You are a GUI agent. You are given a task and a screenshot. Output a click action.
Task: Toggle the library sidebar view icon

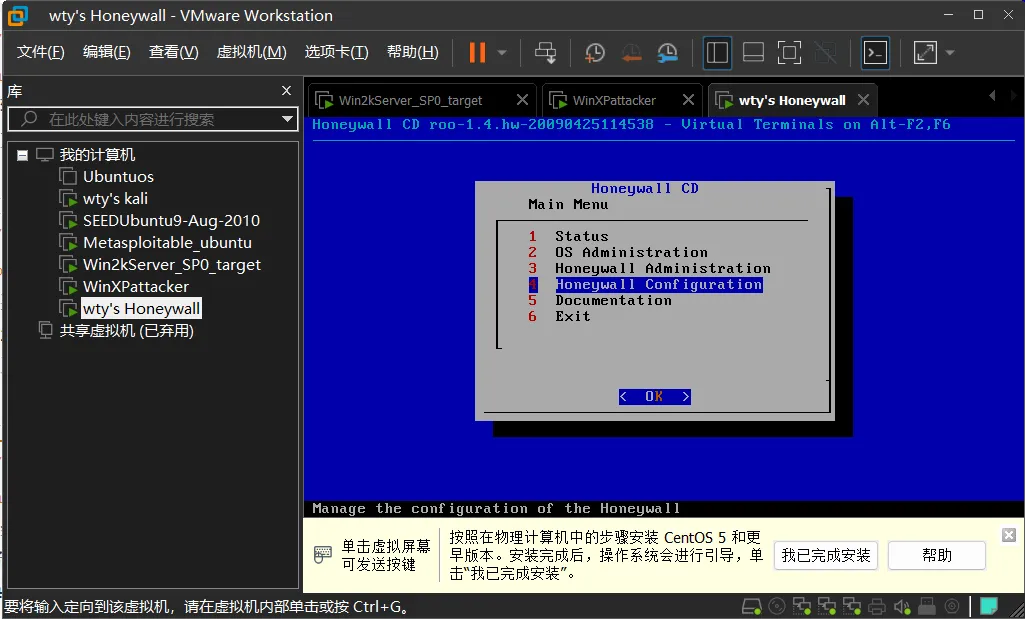717,52
